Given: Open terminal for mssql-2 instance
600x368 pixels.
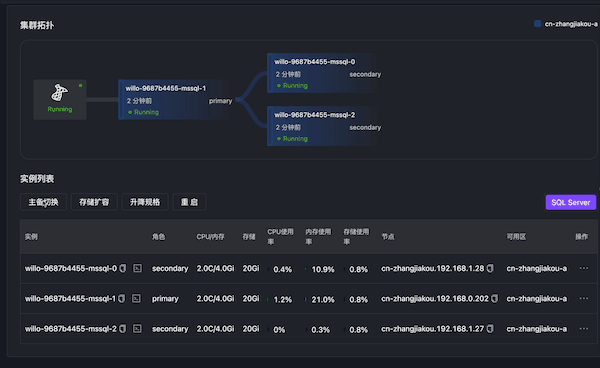Looking at the screenshot, I should click(x=137, y=329).
